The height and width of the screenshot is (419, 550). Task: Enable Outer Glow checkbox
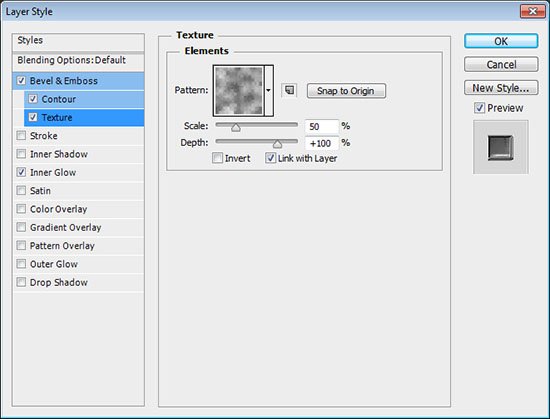point(21,264)
